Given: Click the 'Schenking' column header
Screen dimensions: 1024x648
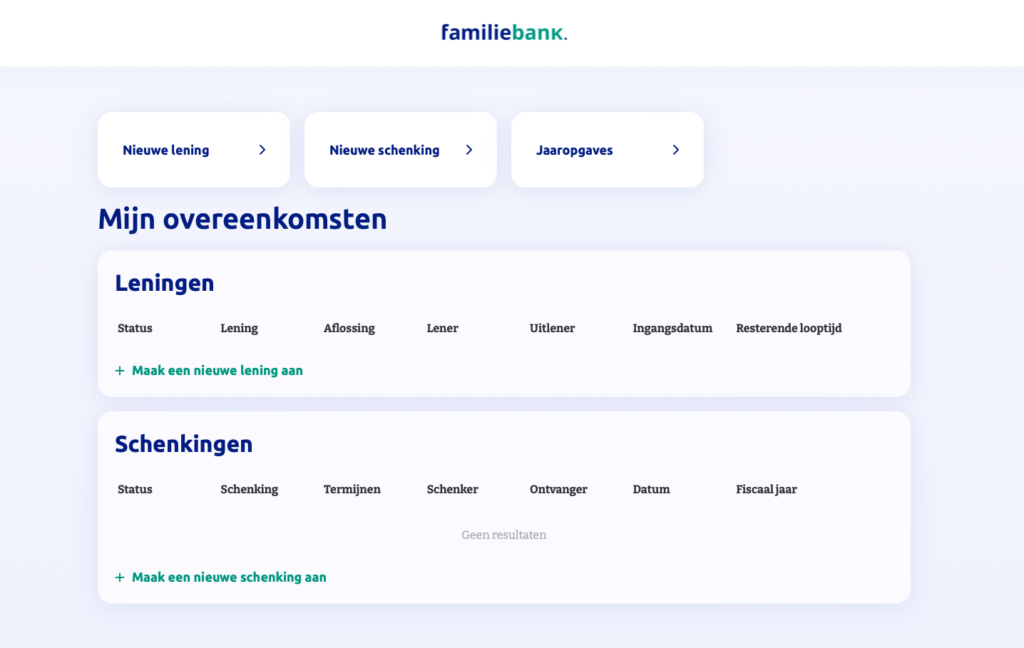Looking at the screenshot, I should [x=249, y=489].
